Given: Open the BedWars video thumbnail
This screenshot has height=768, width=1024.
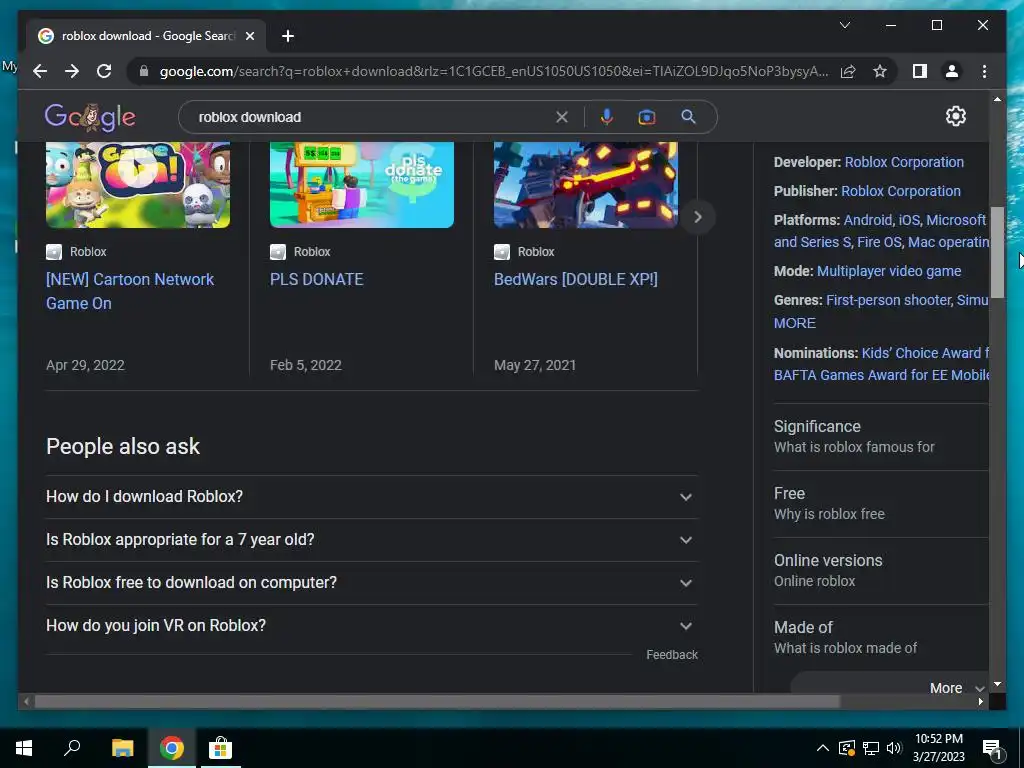Looking at the screenshot, I should [x=586, y=185].
